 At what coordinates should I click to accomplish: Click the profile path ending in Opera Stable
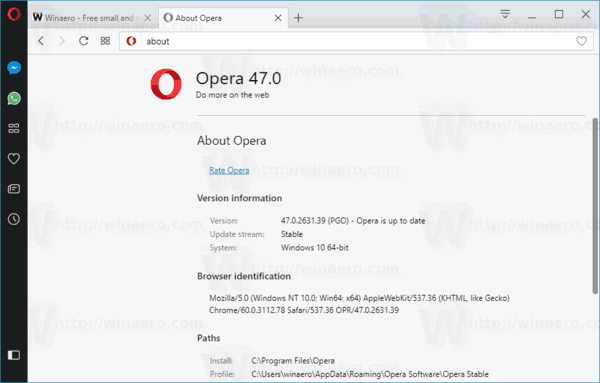tap(370, 374)
